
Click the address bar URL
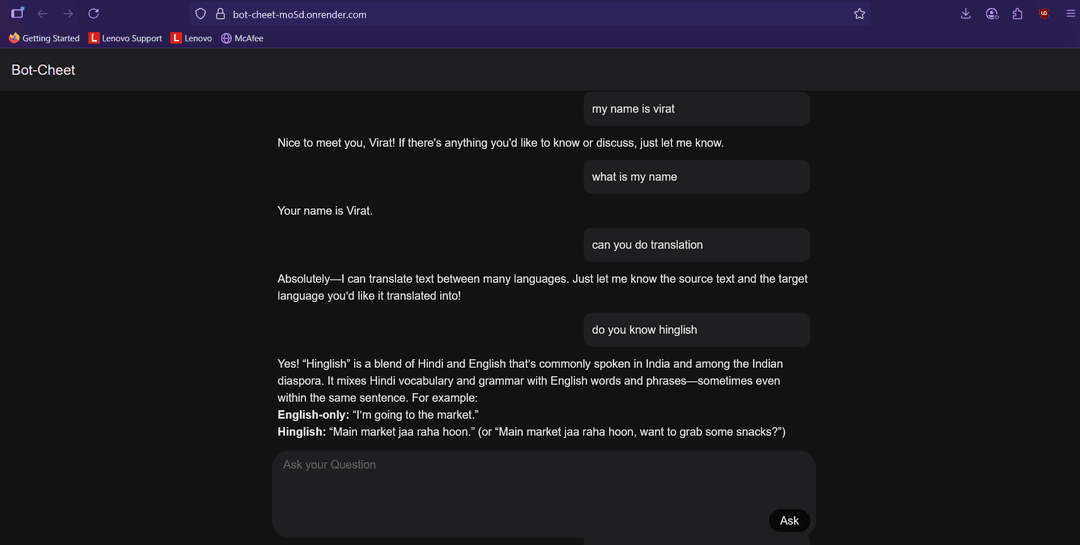coord(300,14)
